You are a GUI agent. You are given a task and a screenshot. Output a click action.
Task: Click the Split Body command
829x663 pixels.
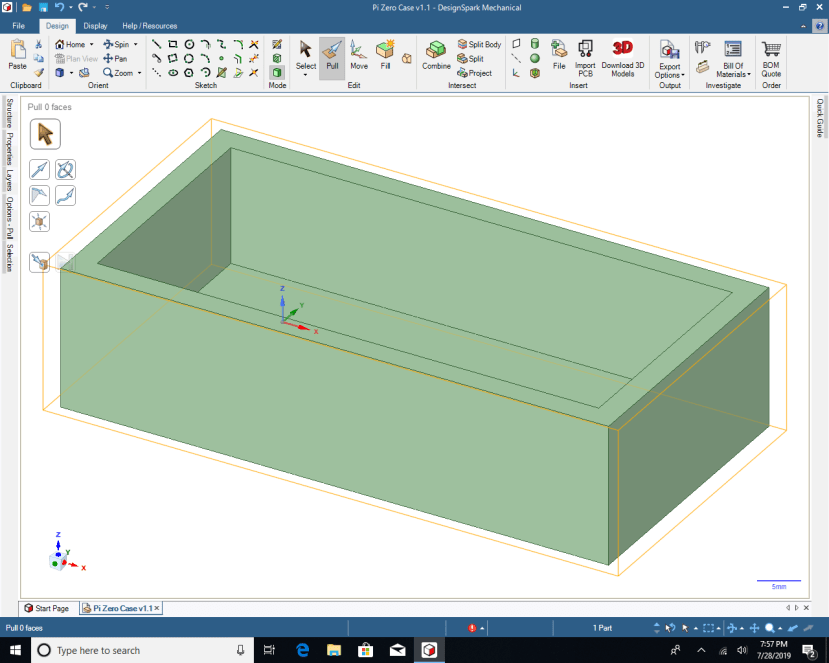coord(479,44)
